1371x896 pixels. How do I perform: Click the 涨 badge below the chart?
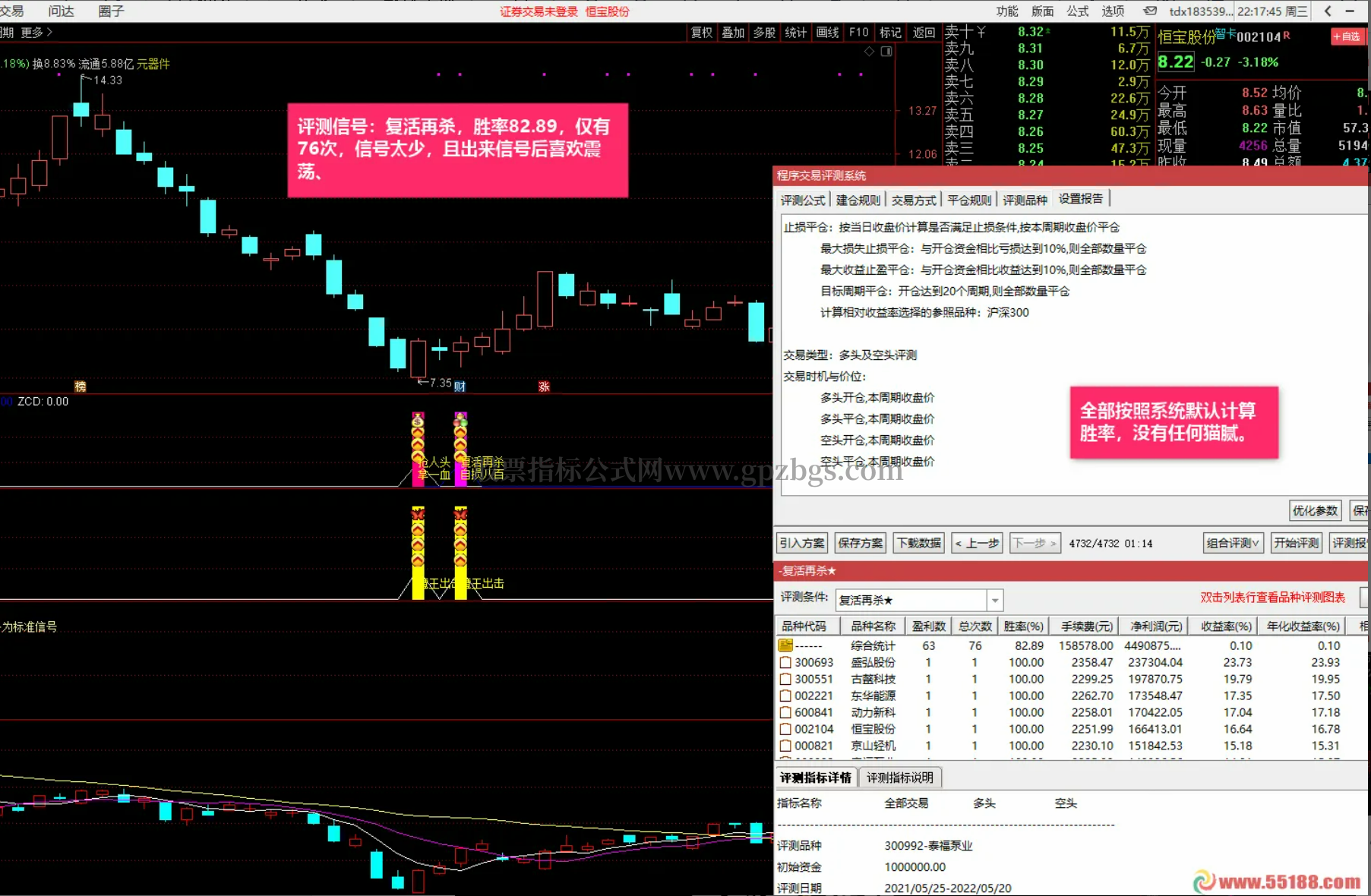544,386
